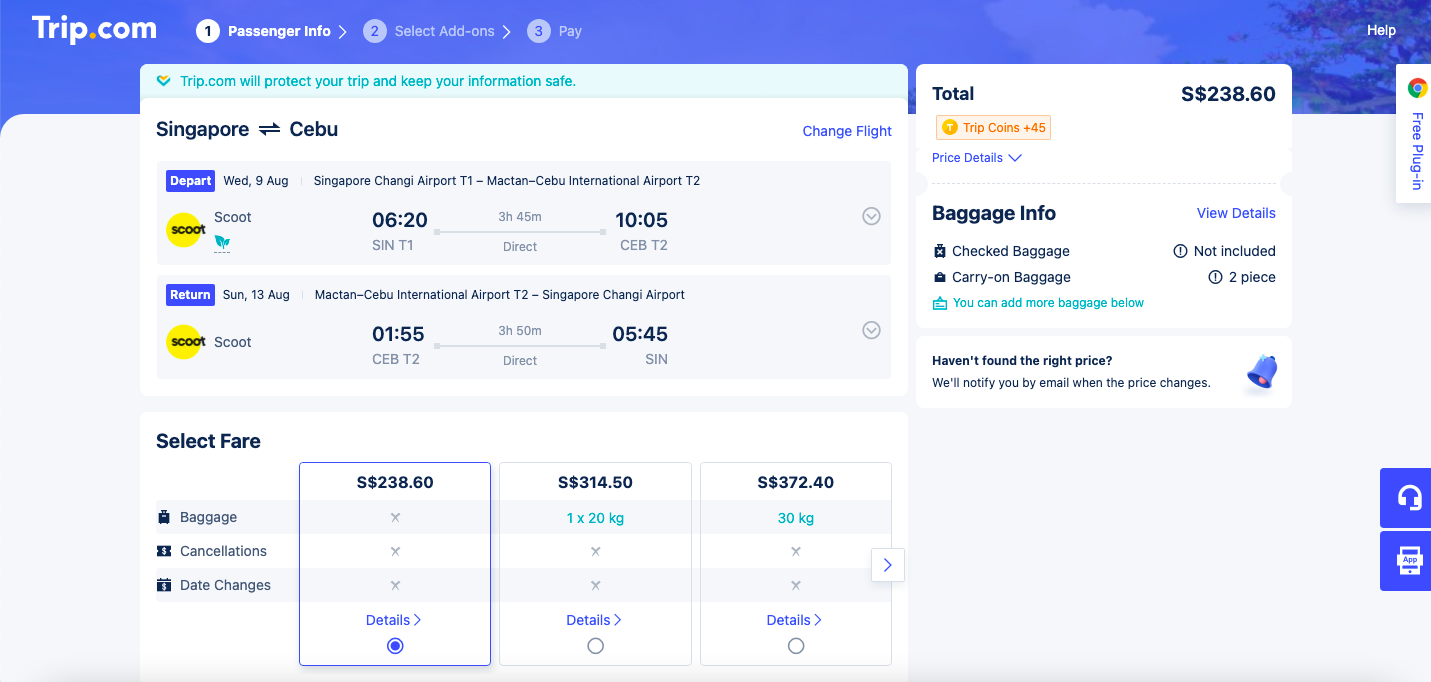Screen dimensions: 1431x682
Task: Click the info icon beside Not included
Action: coord(1180,251)
